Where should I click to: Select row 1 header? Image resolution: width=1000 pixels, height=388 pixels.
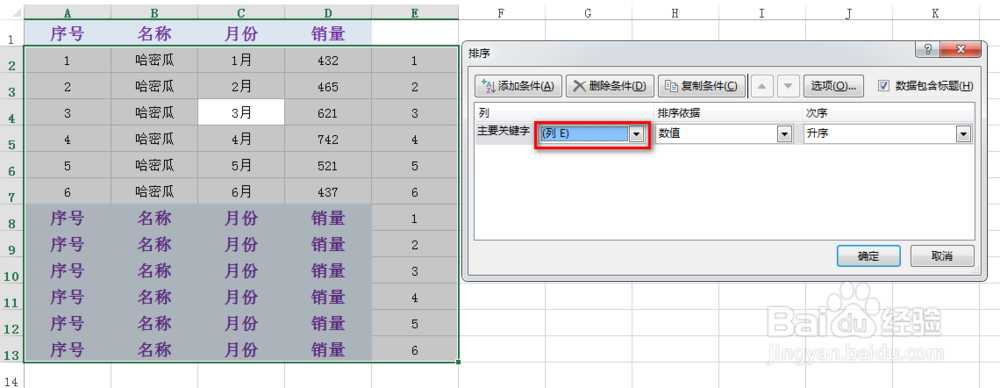click(11, 33)
